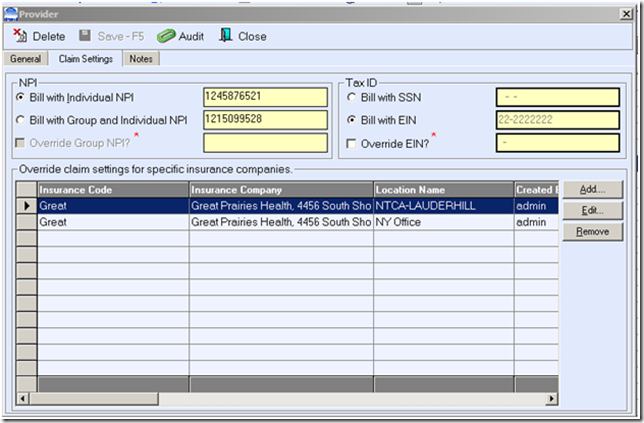This screenshot has height=423, width=644.
Task: Click the right arrow of the horizontal scrollbar
Action: point(552,398)
